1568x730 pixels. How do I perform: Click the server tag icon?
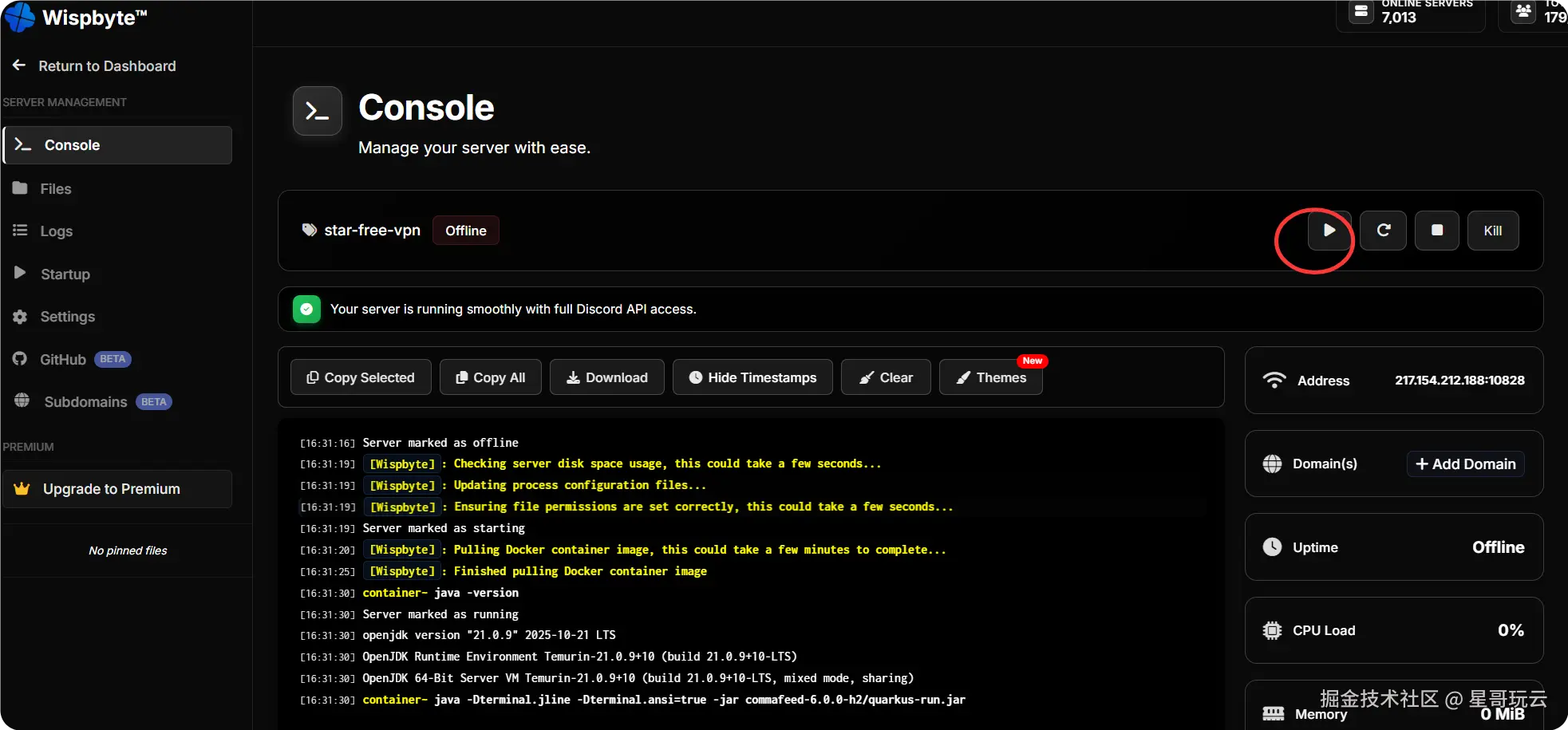click(310, 231)
